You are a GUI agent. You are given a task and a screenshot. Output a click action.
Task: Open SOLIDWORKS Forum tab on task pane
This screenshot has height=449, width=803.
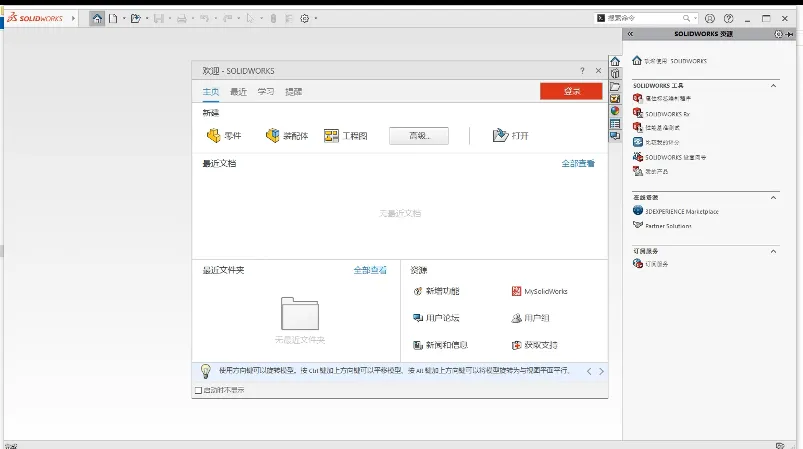click(x=615, y=136)
